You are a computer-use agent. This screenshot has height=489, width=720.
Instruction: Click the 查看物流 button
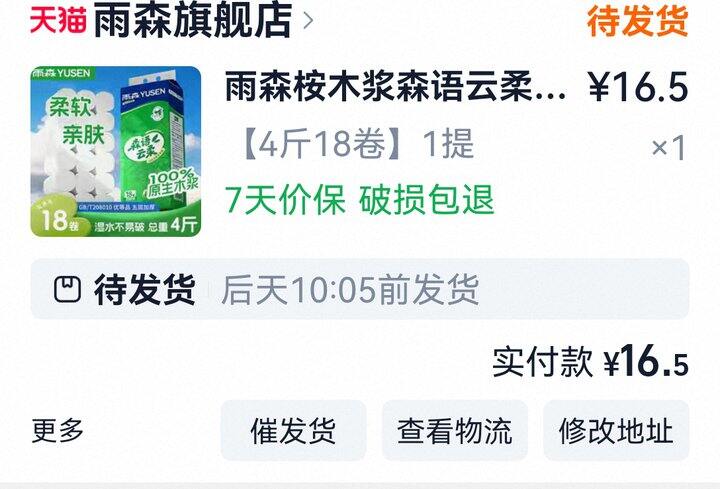455,430
